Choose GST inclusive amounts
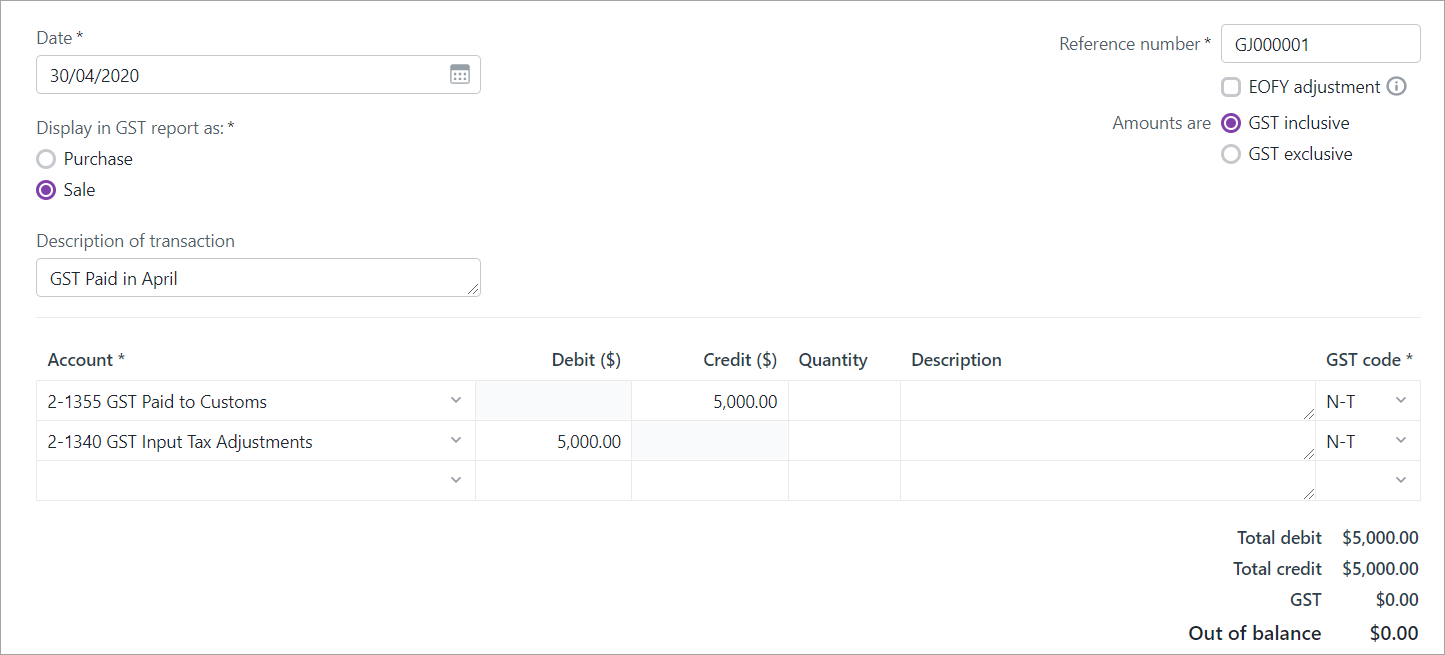 click(1231, 123)
